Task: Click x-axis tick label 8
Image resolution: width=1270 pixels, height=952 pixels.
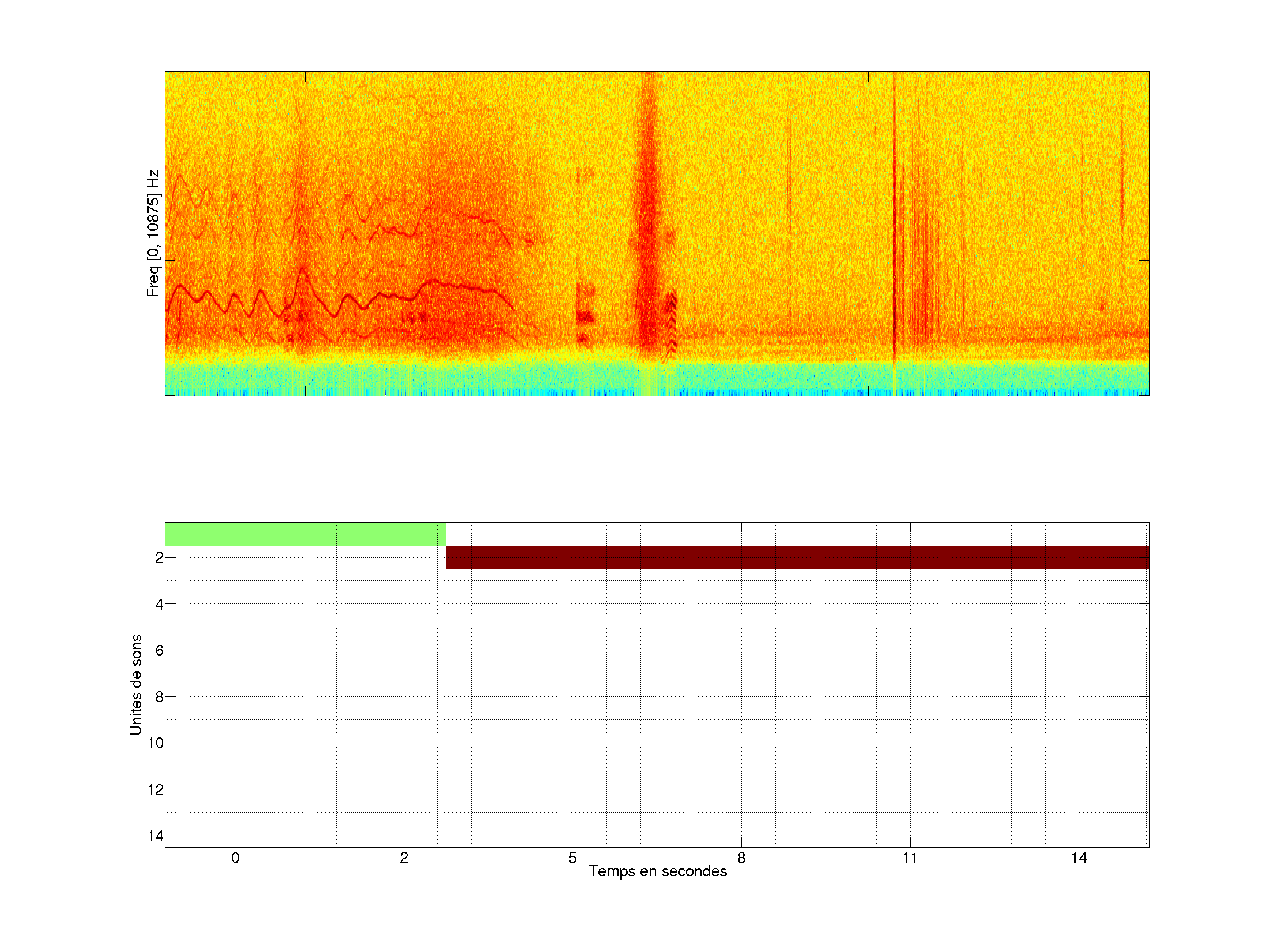Action: [x=741, y=858]
